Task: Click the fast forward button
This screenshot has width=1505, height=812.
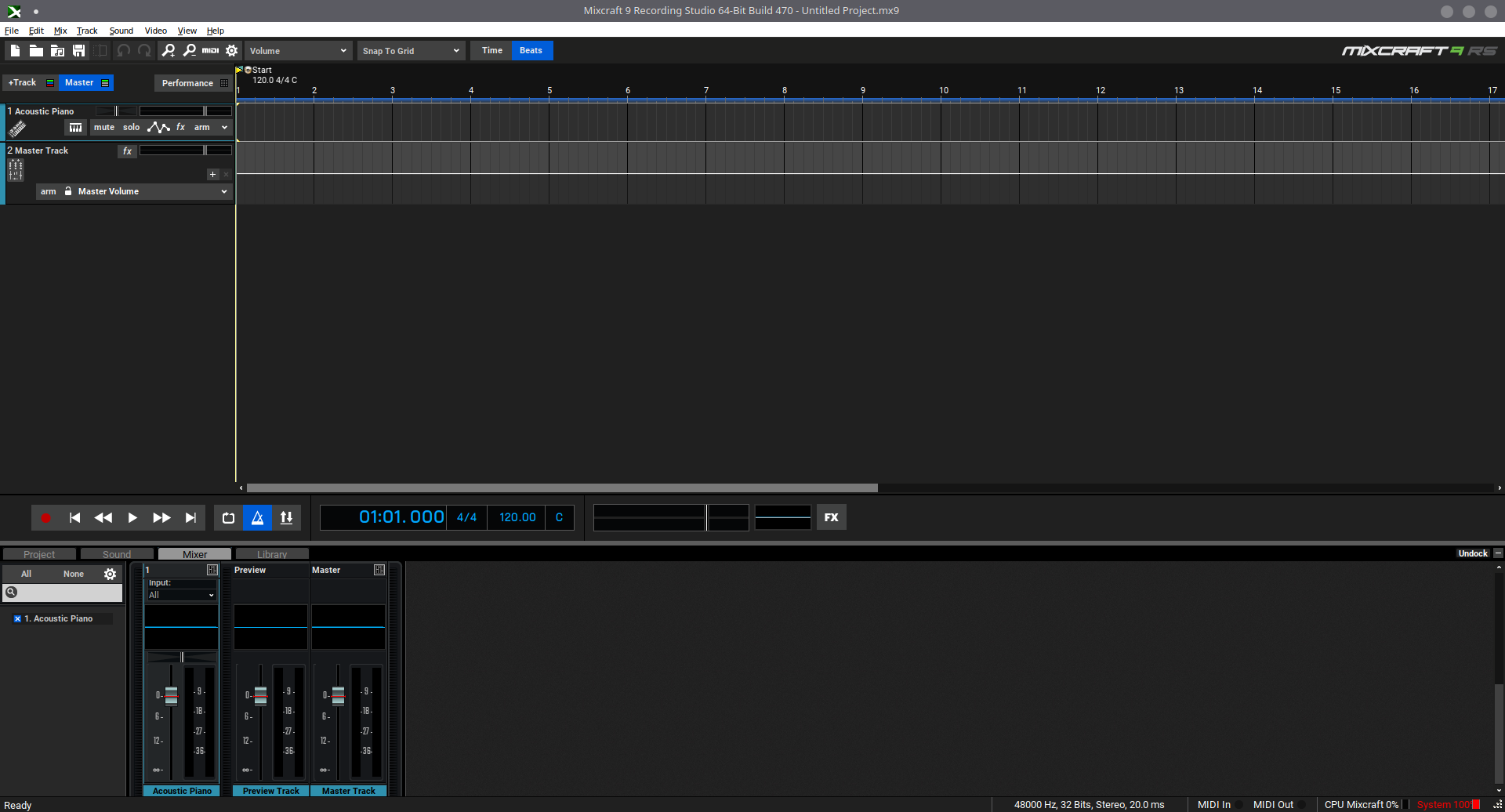Action: coord(161,517)
